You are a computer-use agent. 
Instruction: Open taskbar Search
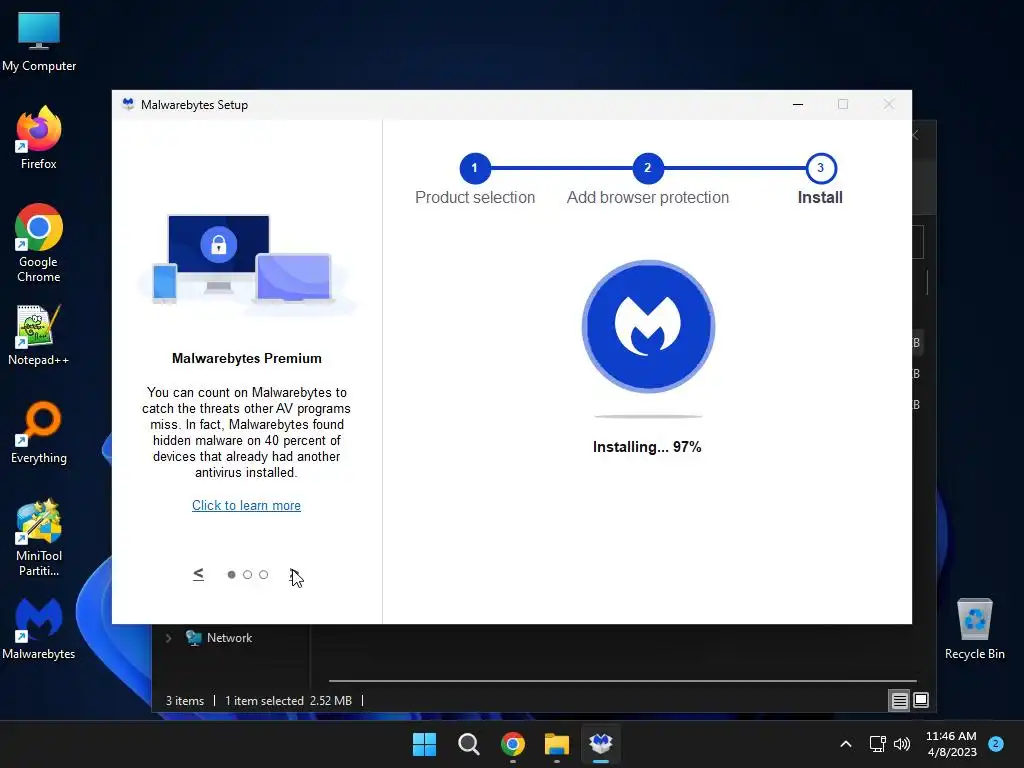(468, 744)
